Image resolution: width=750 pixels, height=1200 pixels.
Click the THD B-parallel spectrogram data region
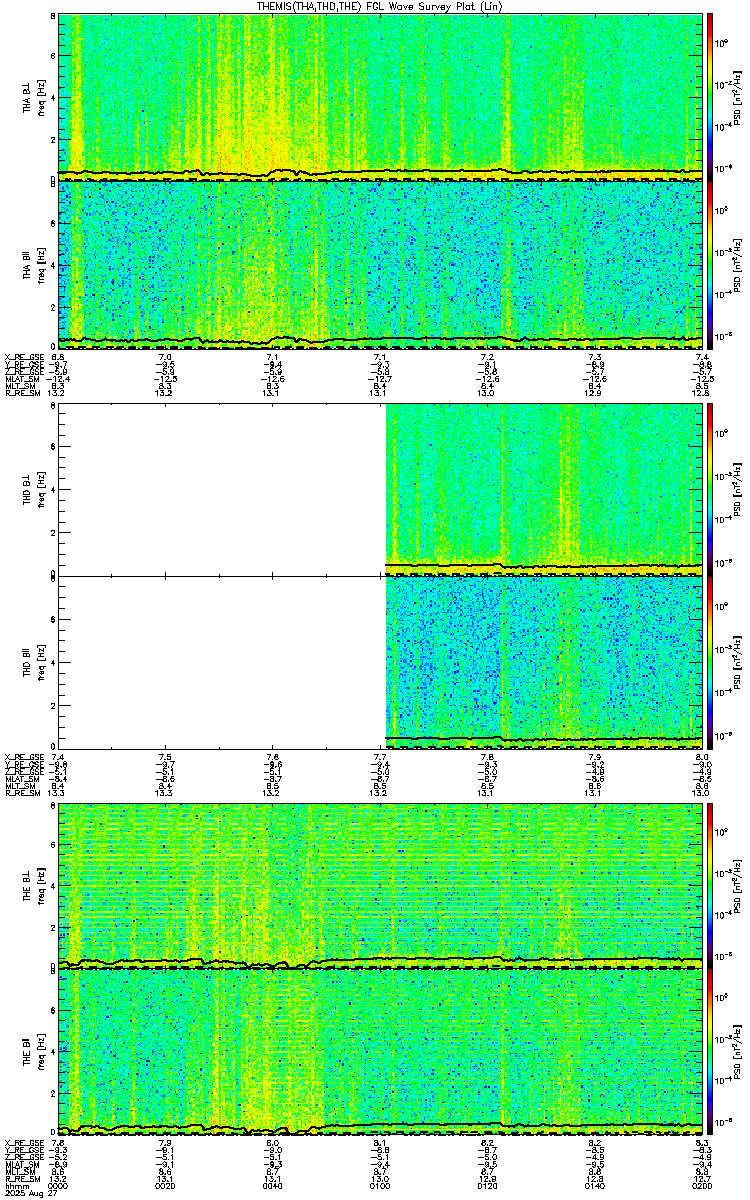point(544,661)
